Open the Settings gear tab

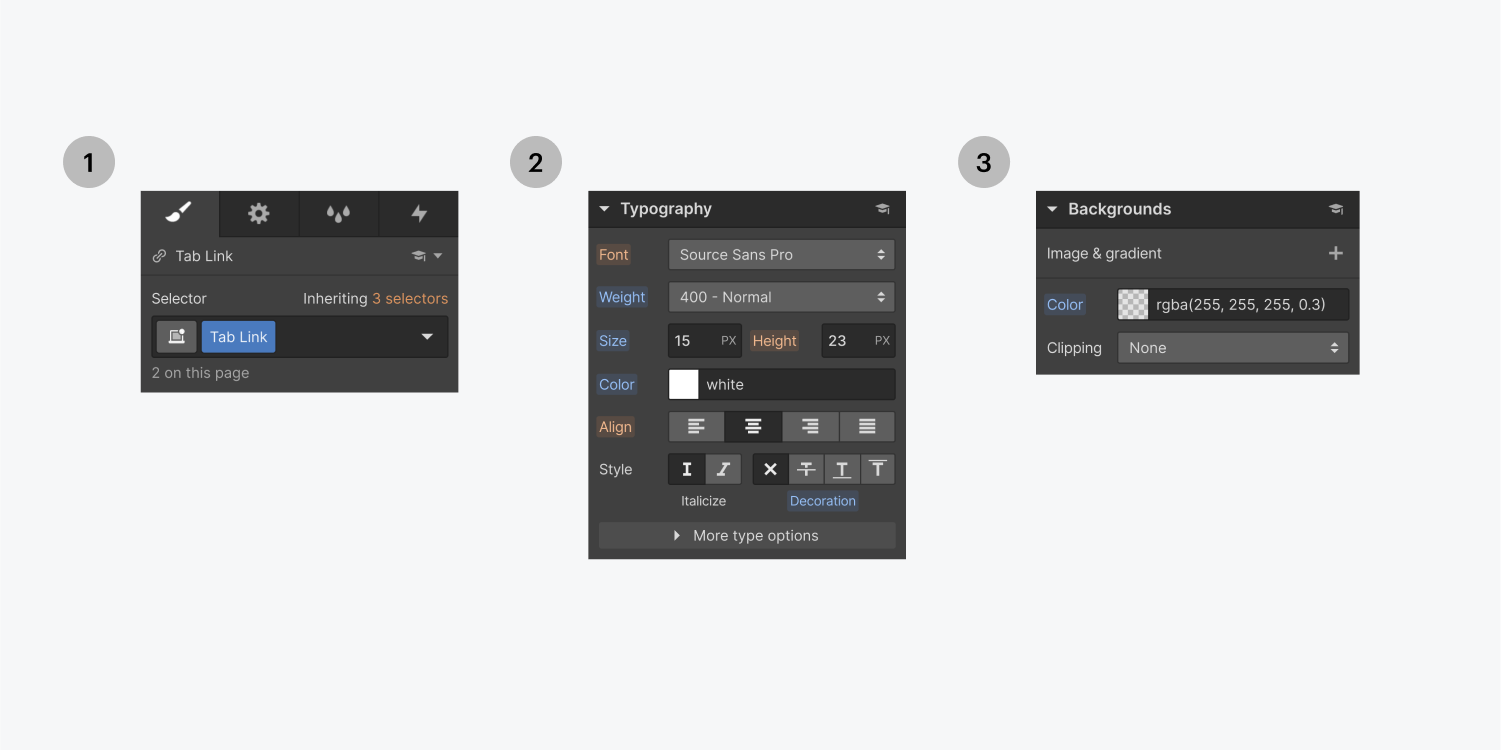click(259, 214)
